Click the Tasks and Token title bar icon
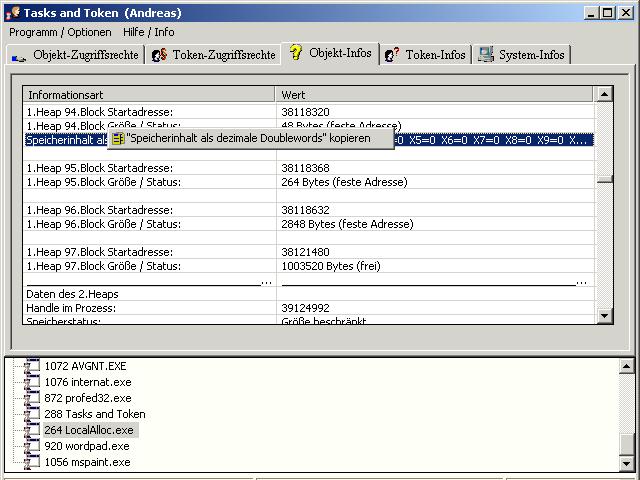The height and width of the screenshot is (480, 640). 13,13
